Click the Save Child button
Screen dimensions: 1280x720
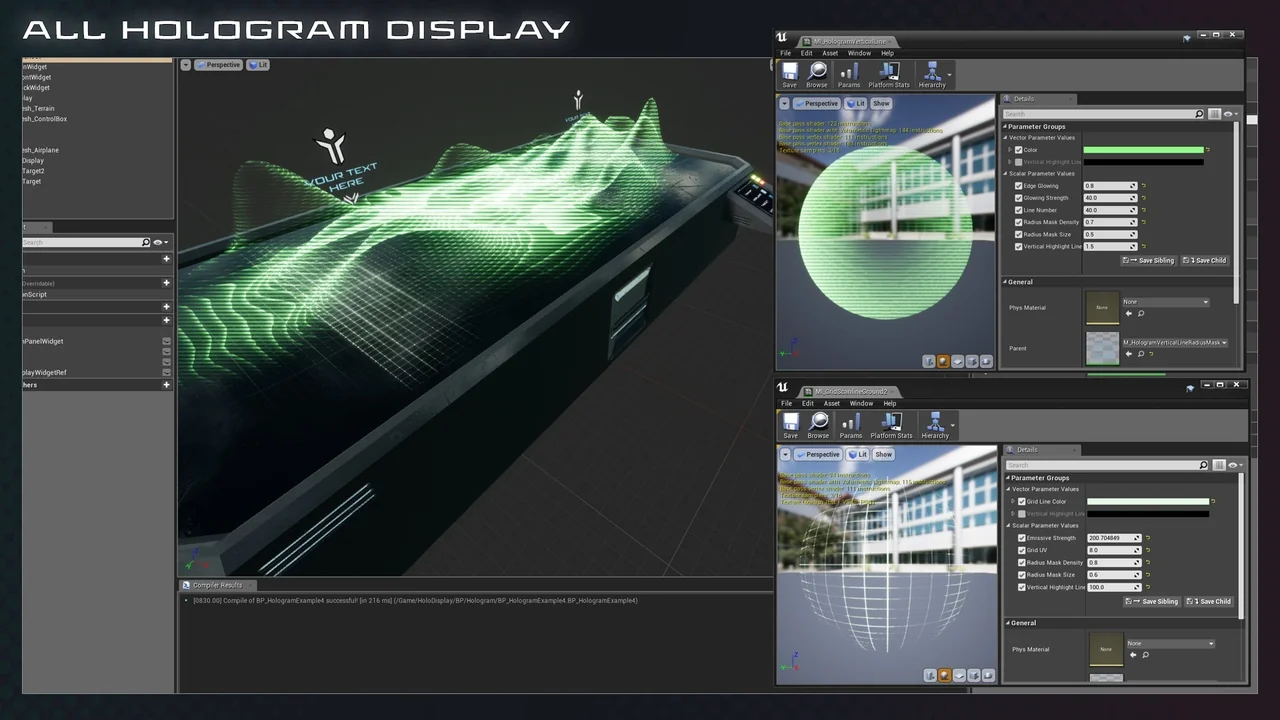coord(1204,260)
